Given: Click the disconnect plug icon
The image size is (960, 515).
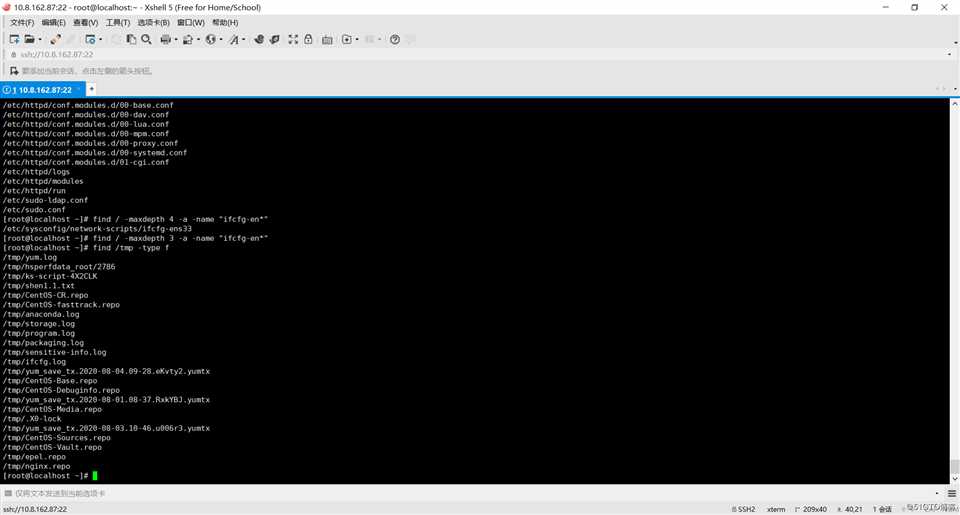Looking at the screenshot, I should tap(56, 39).
